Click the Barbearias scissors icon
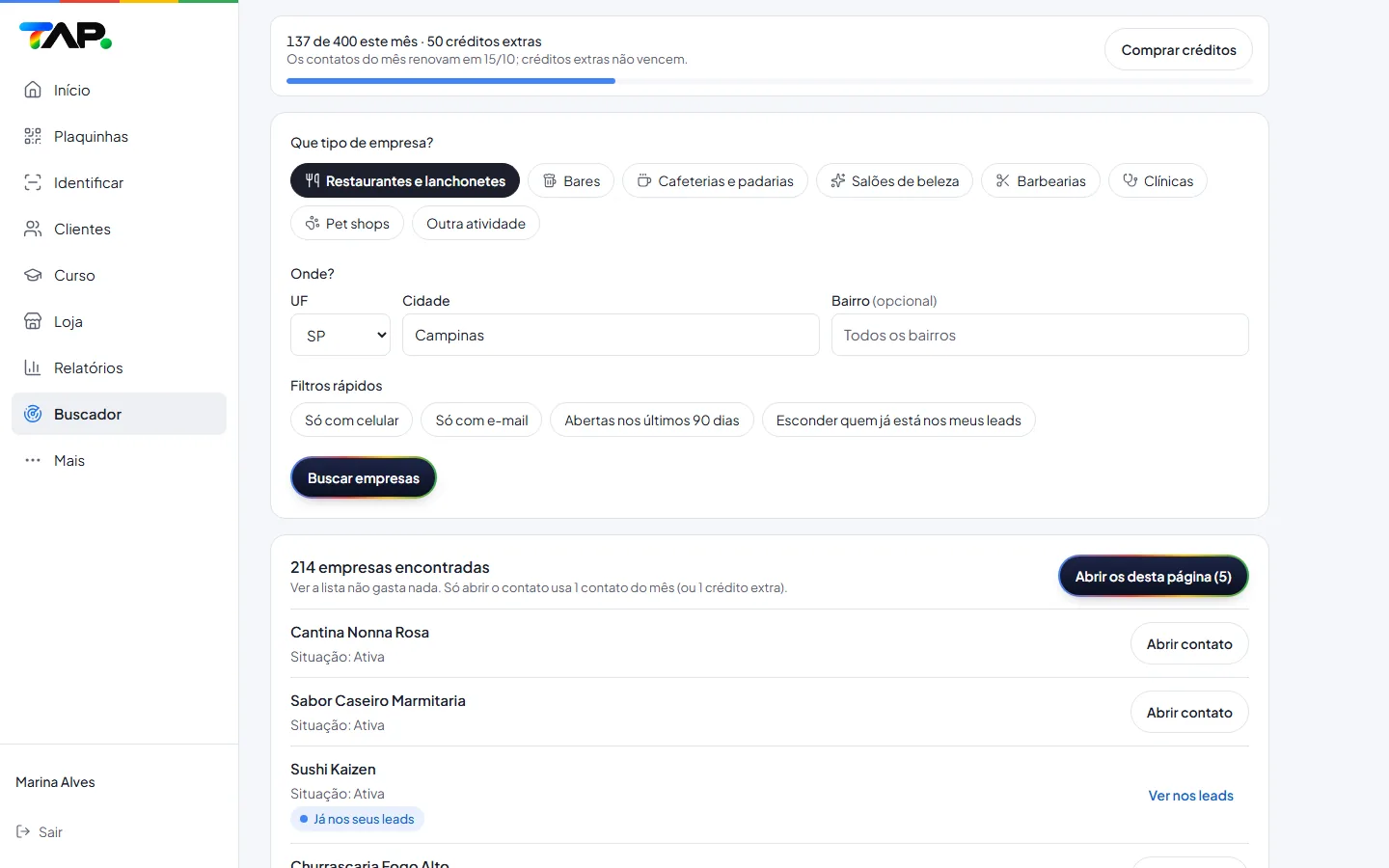Viewport: 1389px width, 868px height. point(1003,180)
